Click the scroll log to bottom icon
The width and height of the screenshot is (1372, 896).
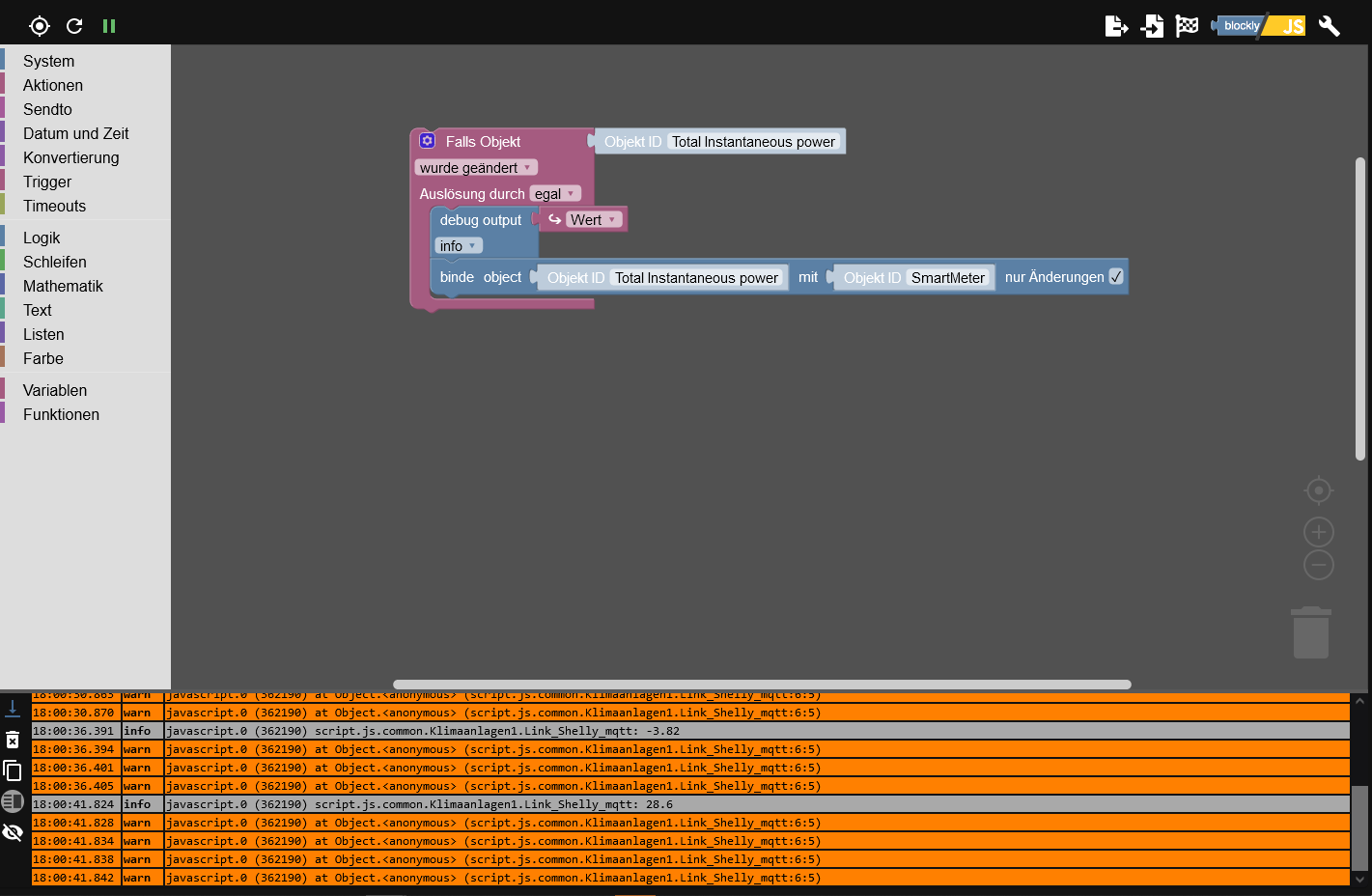tap(13, 709)
